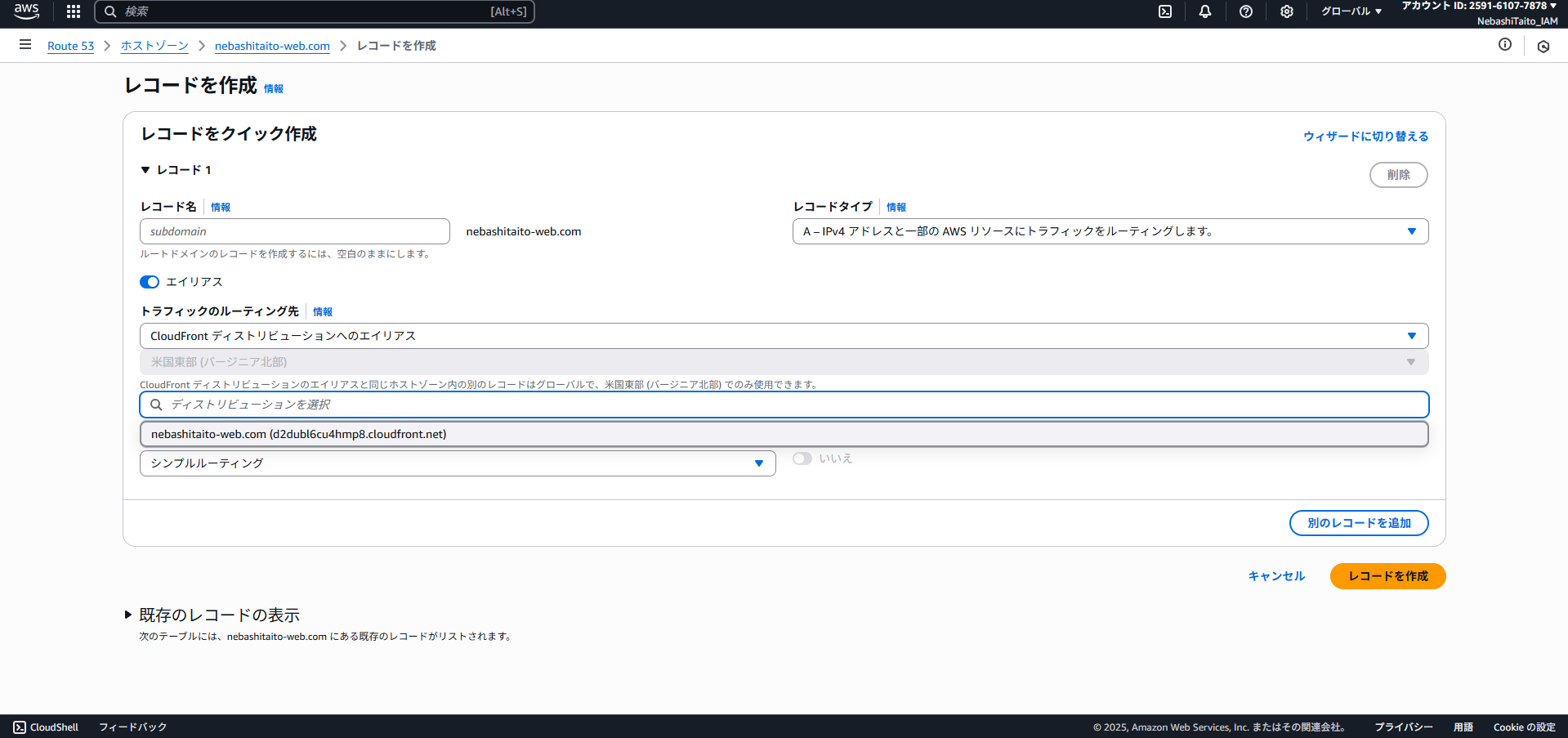Screen dimensions: 1568x738
Task: Open the レコードタイプ dropdown
Action: coord(1110,231)
